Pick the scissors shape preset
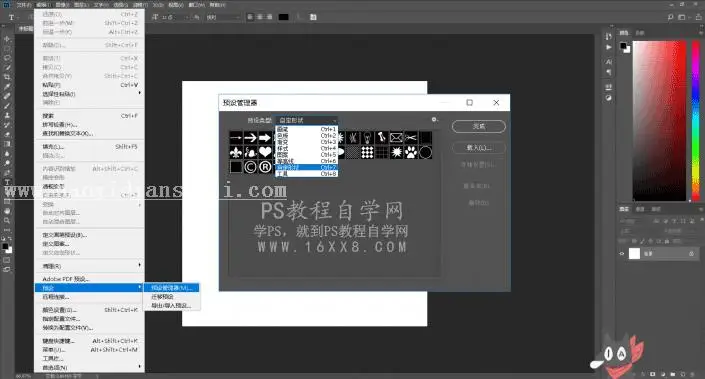Viewport: 705px width, 379px height. click(411, 138)
